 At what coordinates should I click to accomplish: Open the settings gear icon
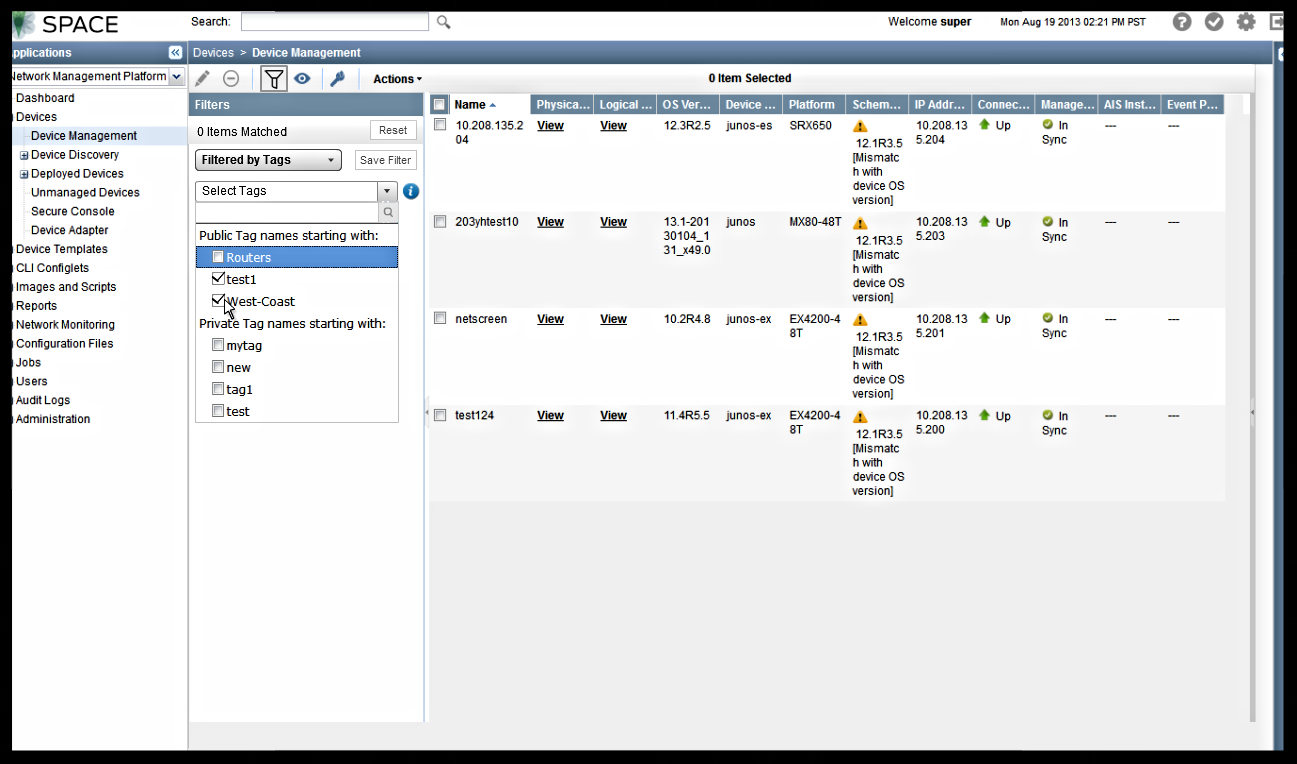(x=1246, y=22)
